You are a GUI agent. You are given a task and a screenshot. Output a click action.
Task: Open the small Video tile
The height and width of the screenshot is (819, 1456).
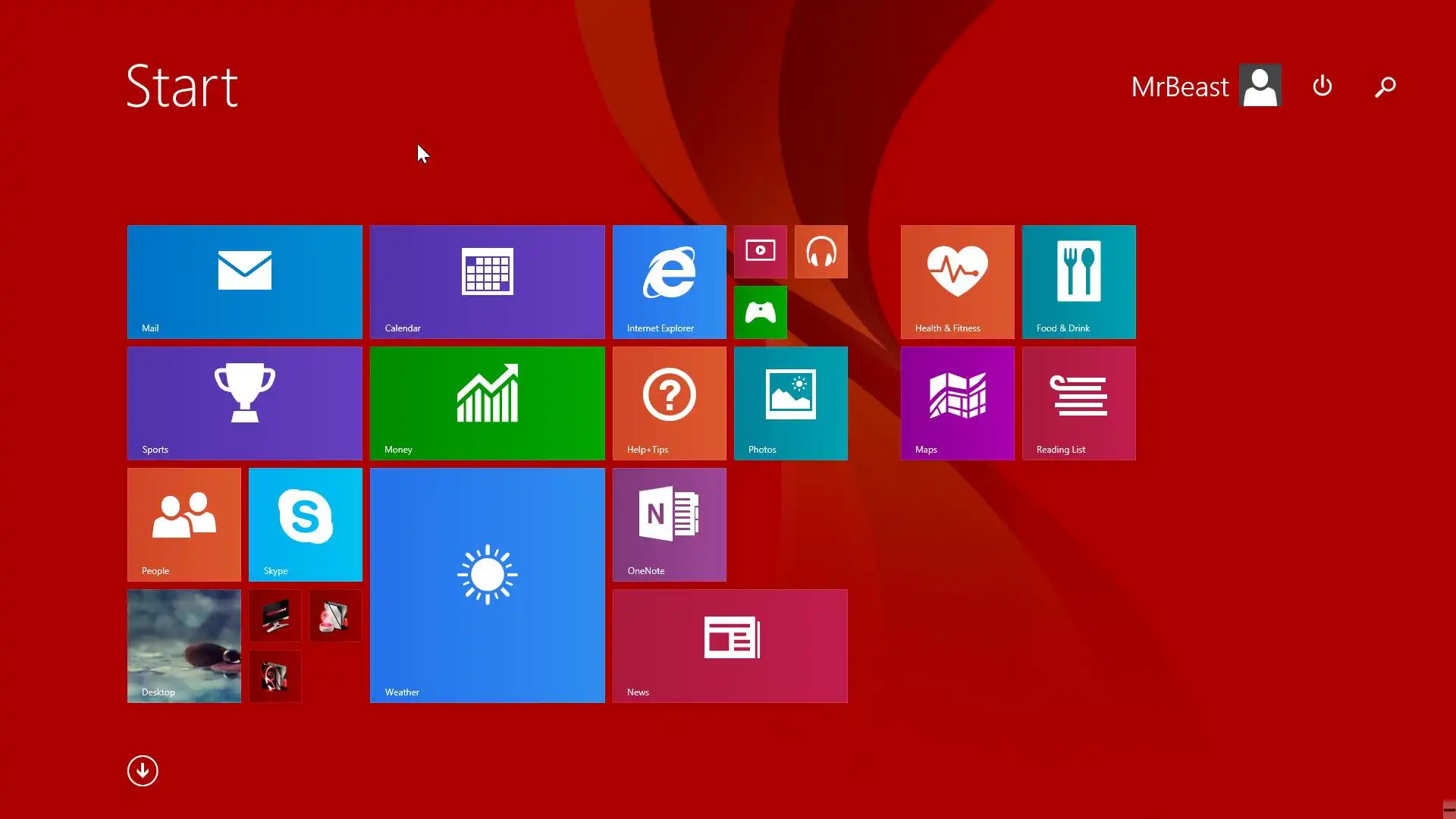pyautogui.click(x=760, y=252)
